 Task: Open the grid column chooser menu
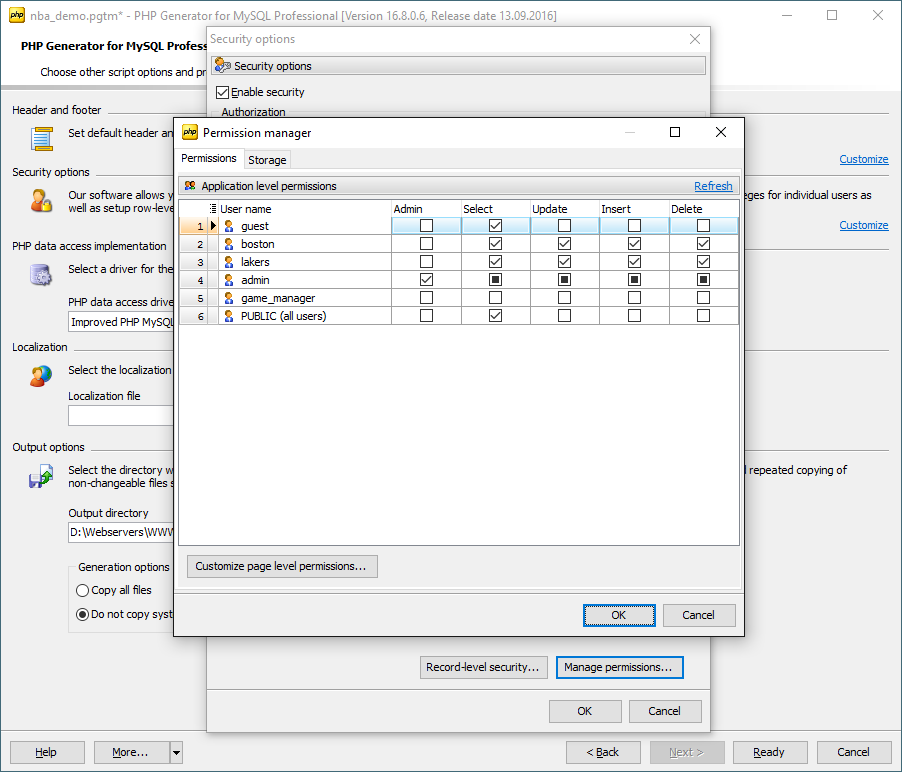(213, 209)
